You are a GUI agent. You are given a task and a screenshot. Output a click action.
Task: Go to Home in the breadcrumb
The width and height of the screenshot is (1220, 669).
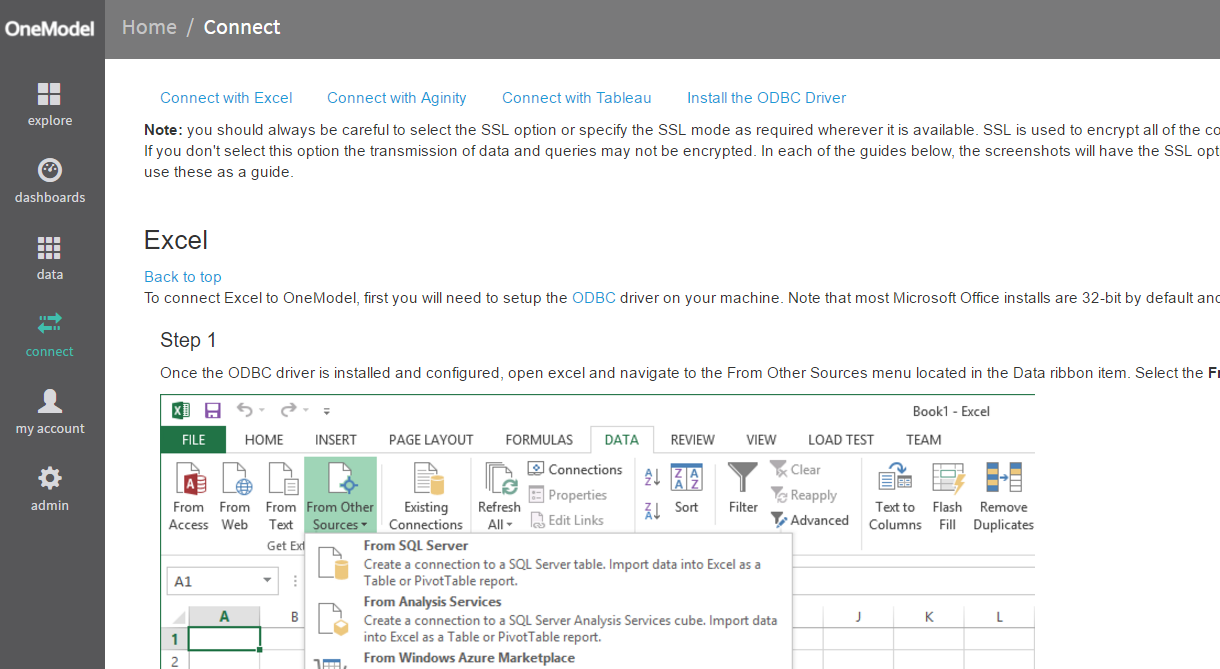tap(149, 27)
